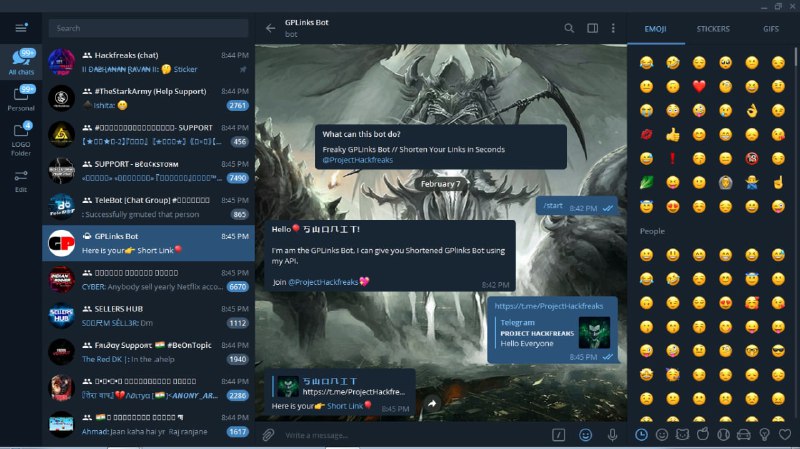
Task: Insert the sunglasses face emoji
Action: 778,351
